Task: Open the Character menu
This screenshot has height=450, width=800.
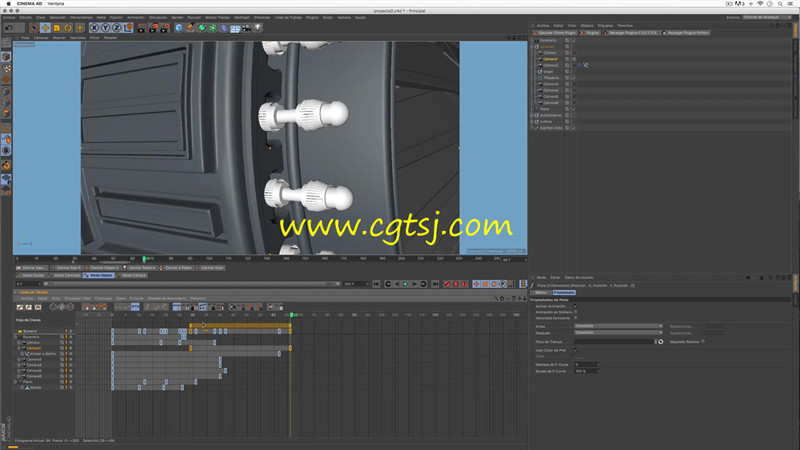Action: point(262,17)
